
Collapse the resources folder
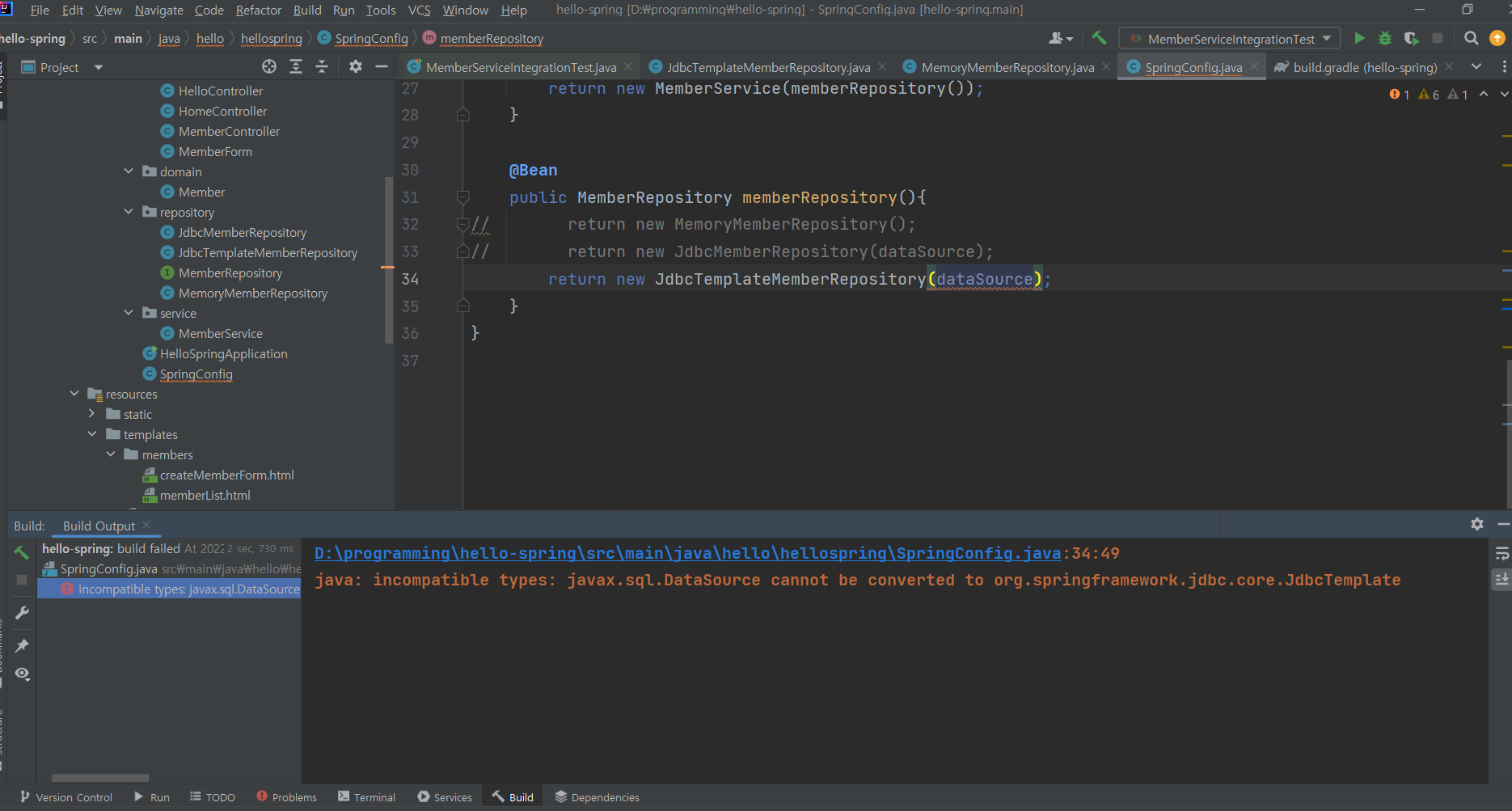(x=74, y=394)
